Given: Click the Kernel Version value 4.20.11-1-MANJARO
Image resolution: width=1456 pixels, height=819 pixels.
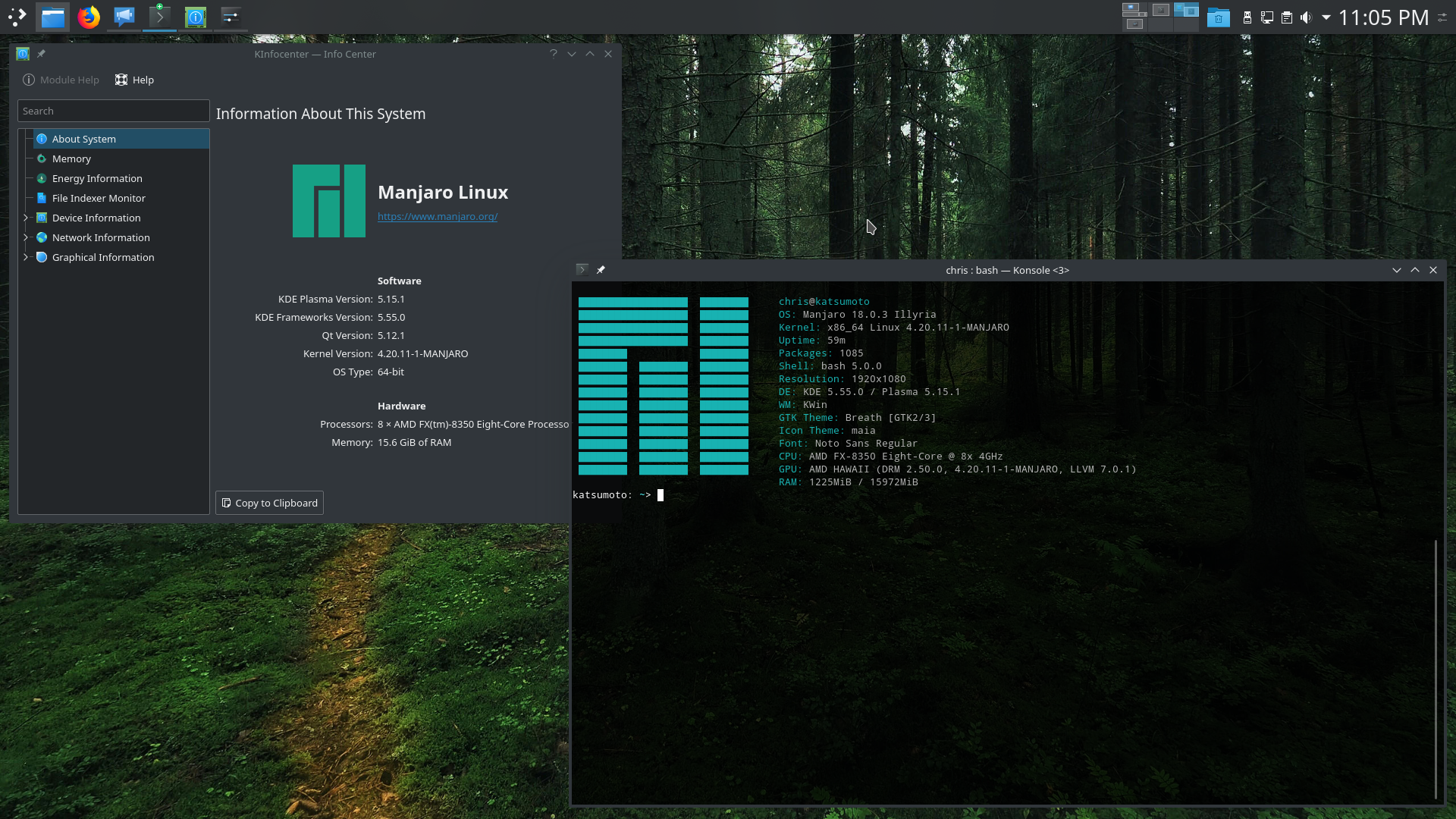Looking at the screenshot, I should [x=422, y=354].
